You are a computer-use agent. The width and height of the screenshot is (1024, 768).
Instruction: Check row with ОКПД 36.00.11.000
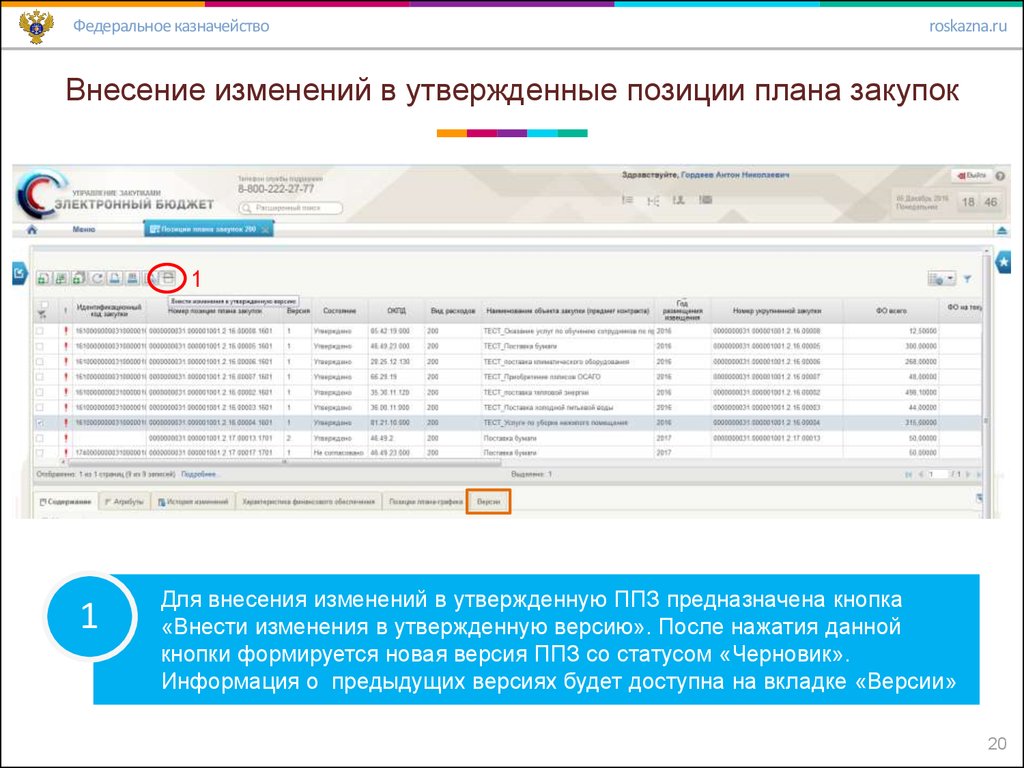(x=40, y=408)
